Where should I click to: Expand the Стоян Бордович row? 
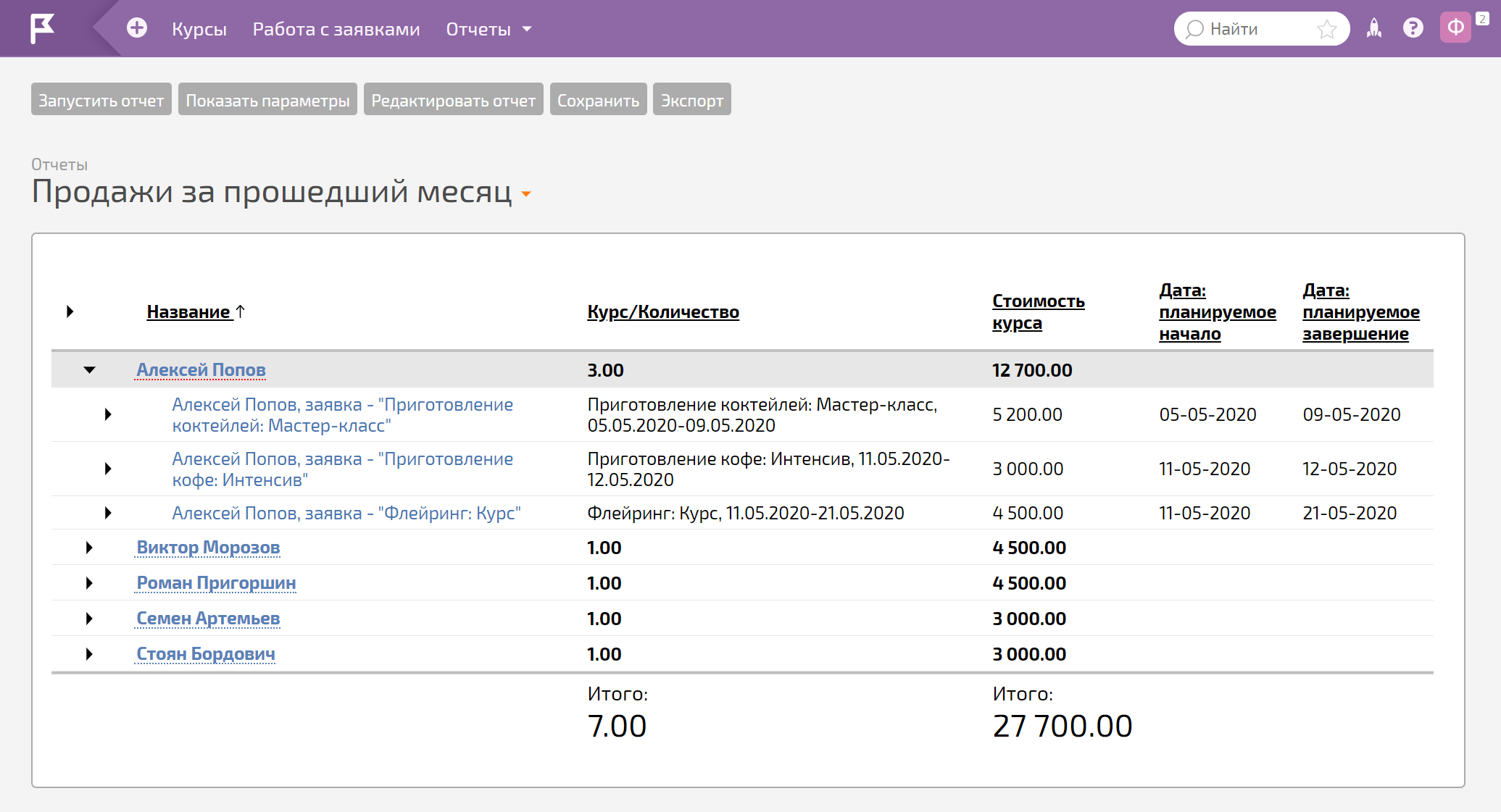tap(89, 654)
